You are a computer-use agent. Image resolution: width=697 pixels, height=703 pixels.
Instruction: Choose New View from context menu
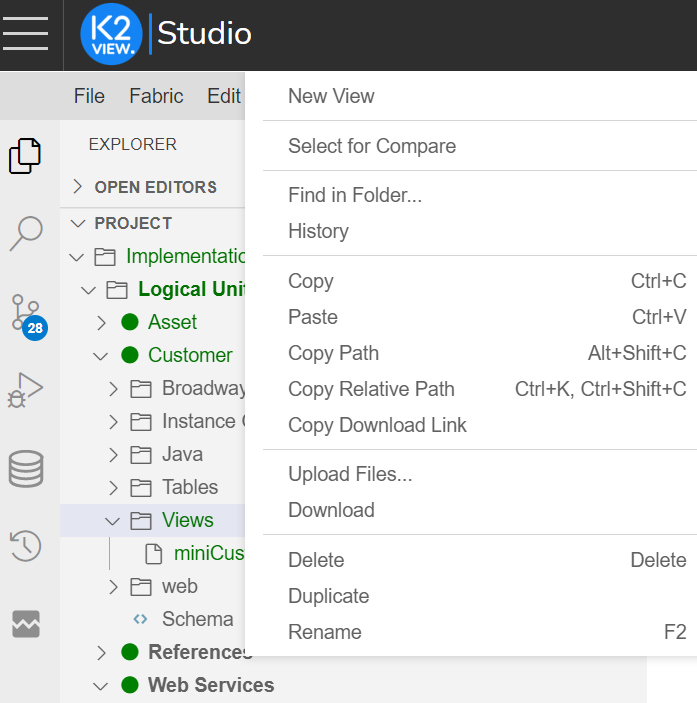331,96
